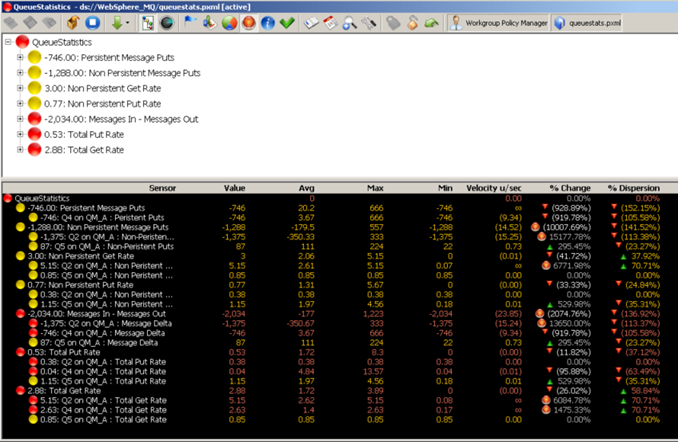This screenshot has width=678, height=442.
Task: Click the green down arrow toolbar icon
Action: tap(117, 22)
